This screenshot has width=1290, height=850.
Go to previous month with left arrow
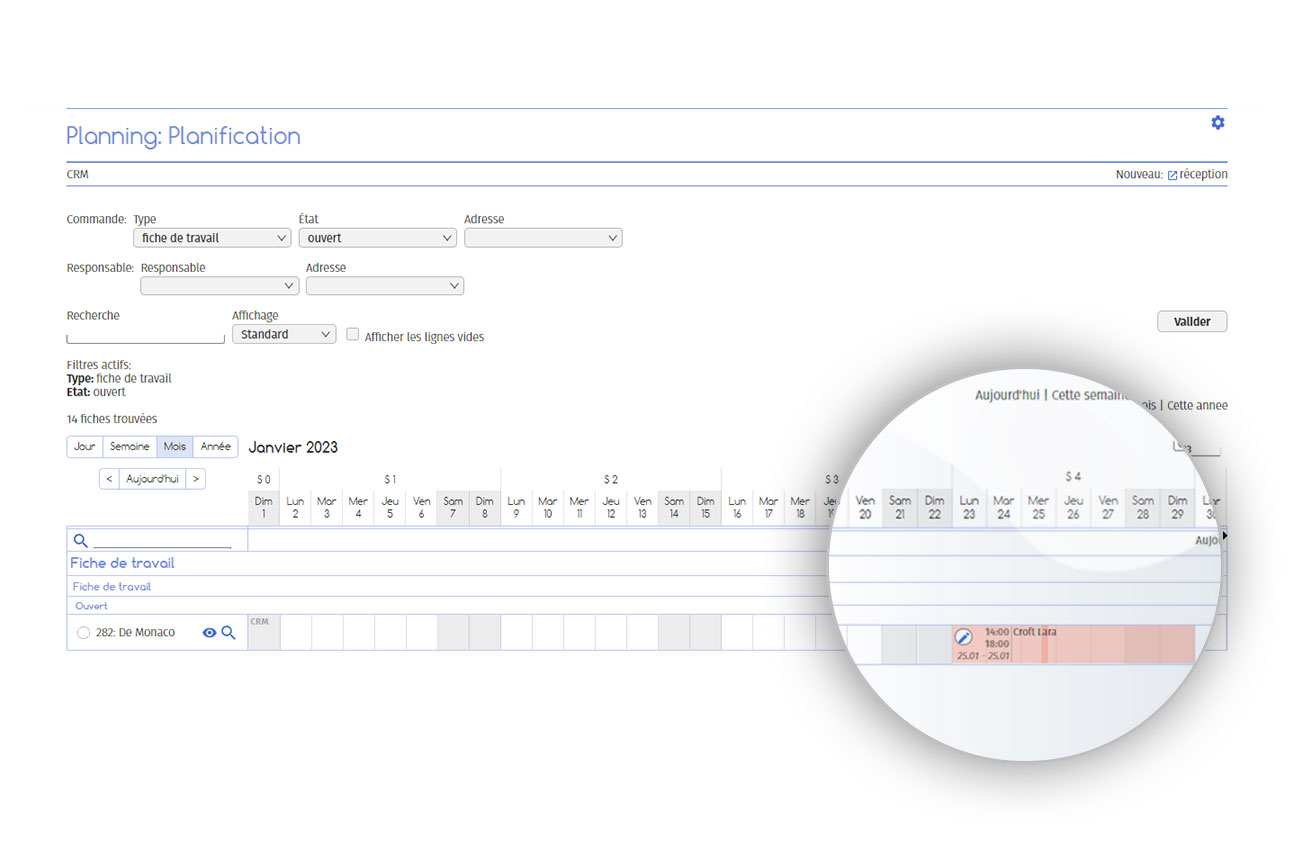coord(109,479)
